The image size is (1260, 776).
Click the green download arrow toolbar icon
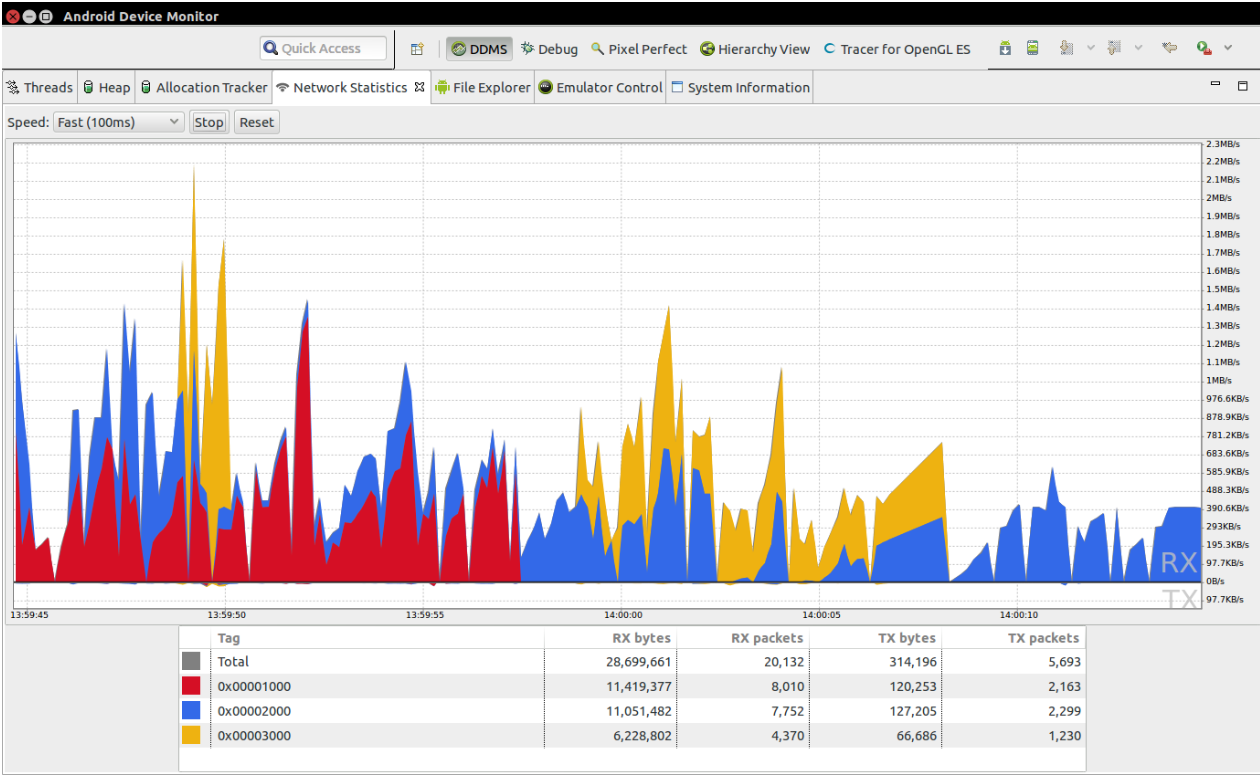[1006, 48]
